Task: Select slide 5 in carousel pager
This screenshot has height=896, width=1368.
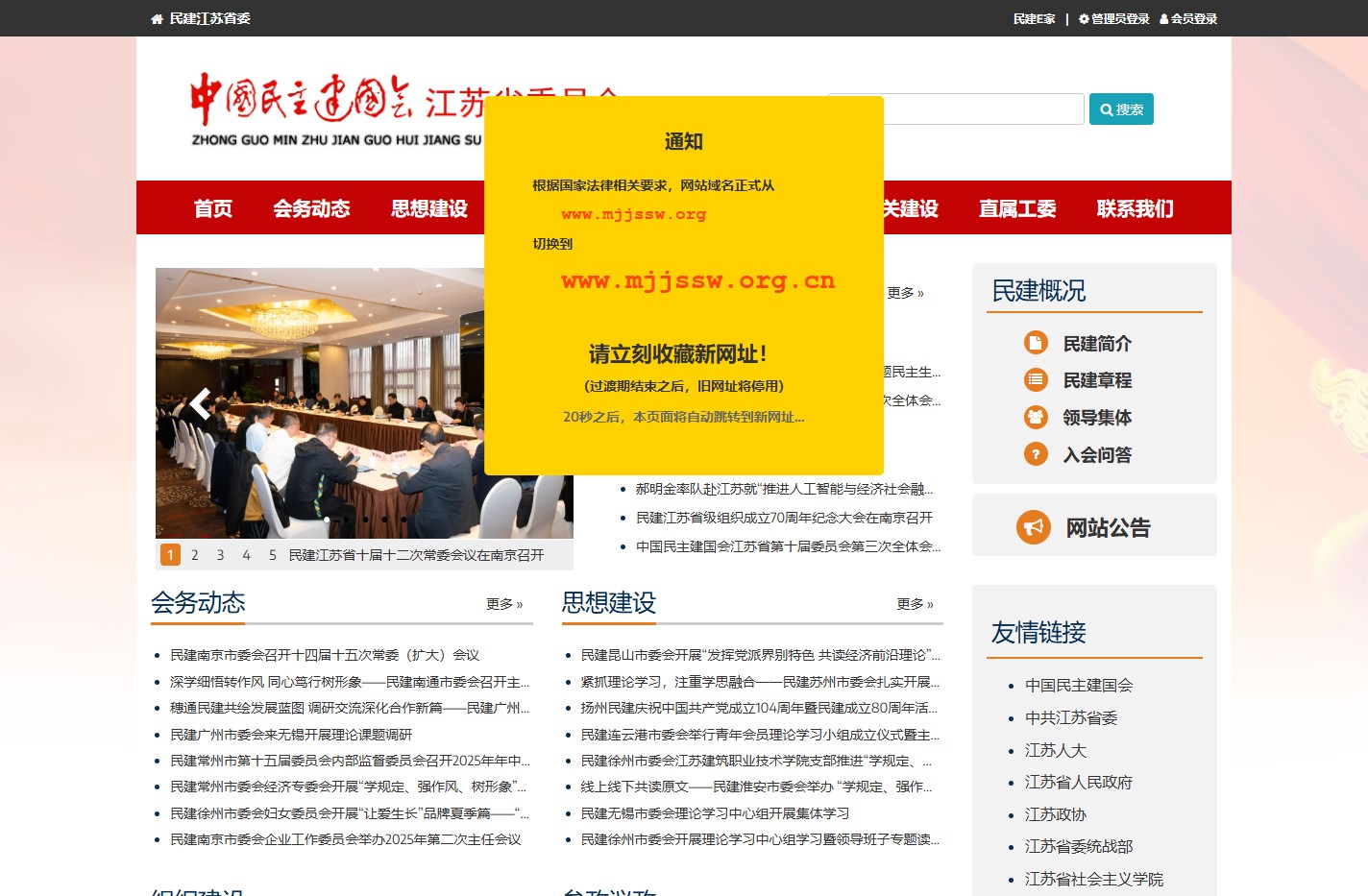Action: tap(272, 555)
